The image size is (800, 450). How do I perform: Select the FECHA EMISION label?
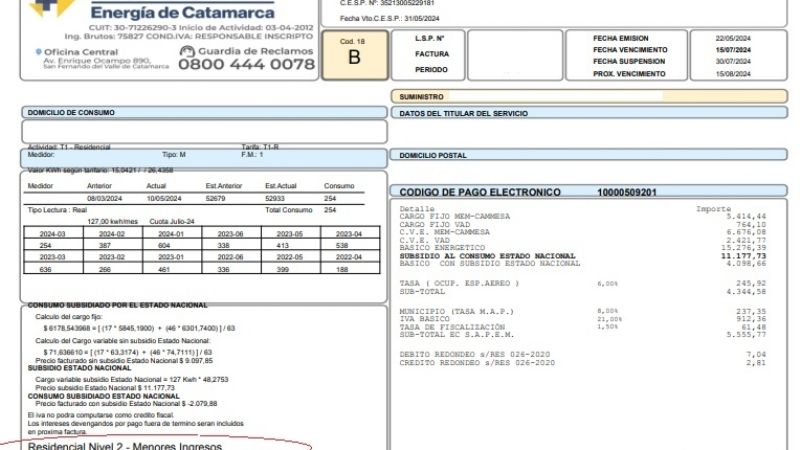[620, 38]
